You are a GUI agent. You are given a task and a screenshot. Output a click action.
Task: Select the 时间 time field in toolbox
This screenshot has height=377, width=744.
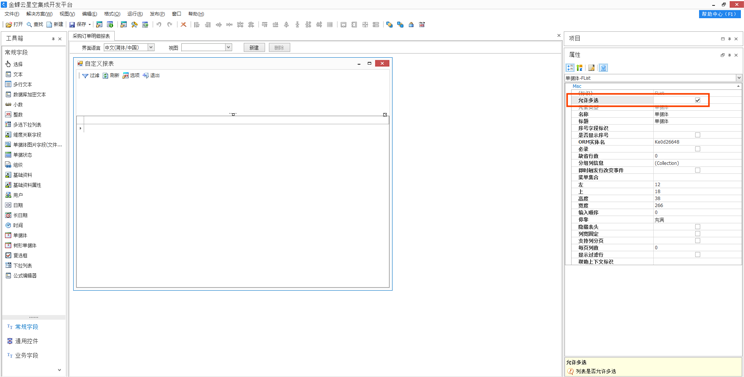14,225
